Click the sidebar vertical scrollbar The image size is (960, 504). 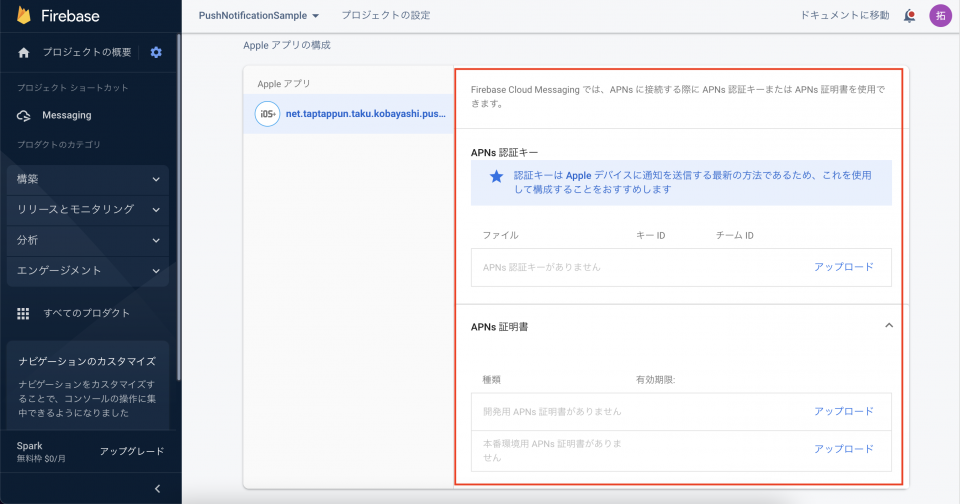(x=178, y=208)
